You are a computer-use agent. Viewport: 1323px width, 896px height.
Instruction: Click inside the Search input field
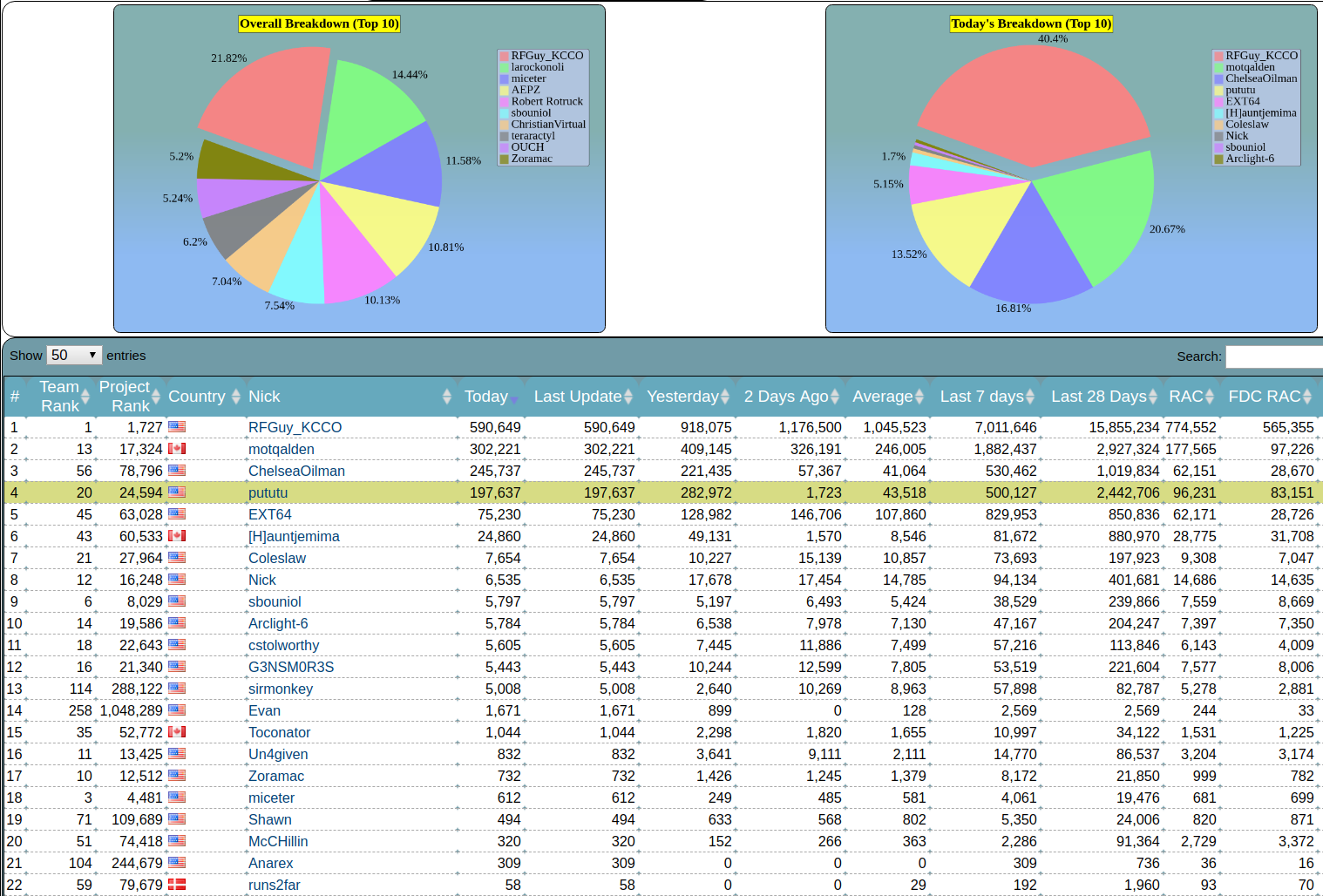[1273, 356]
